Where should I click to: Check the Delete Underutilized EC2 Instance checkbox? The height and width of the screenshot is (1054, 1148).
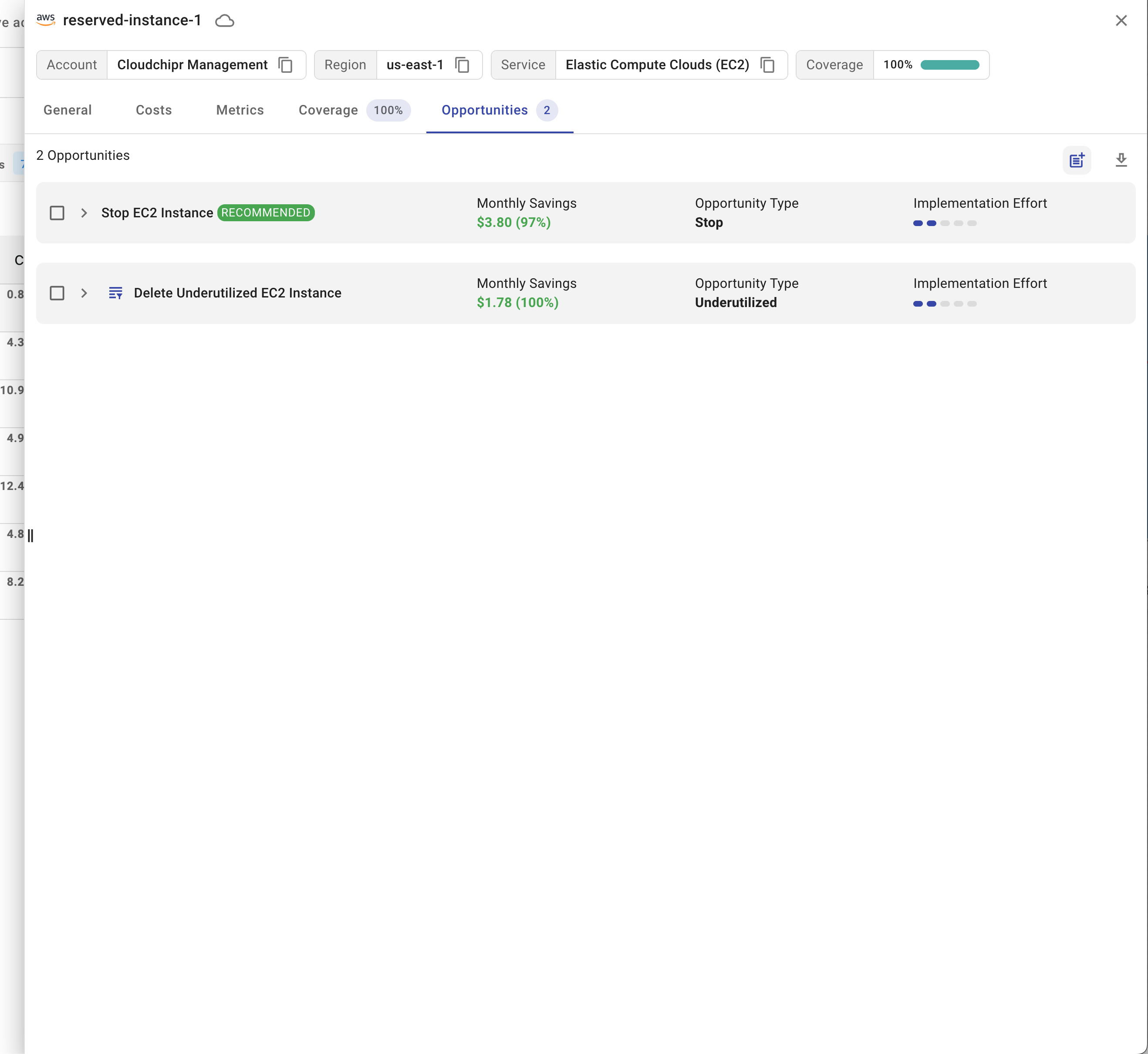(x=57, y=293)
